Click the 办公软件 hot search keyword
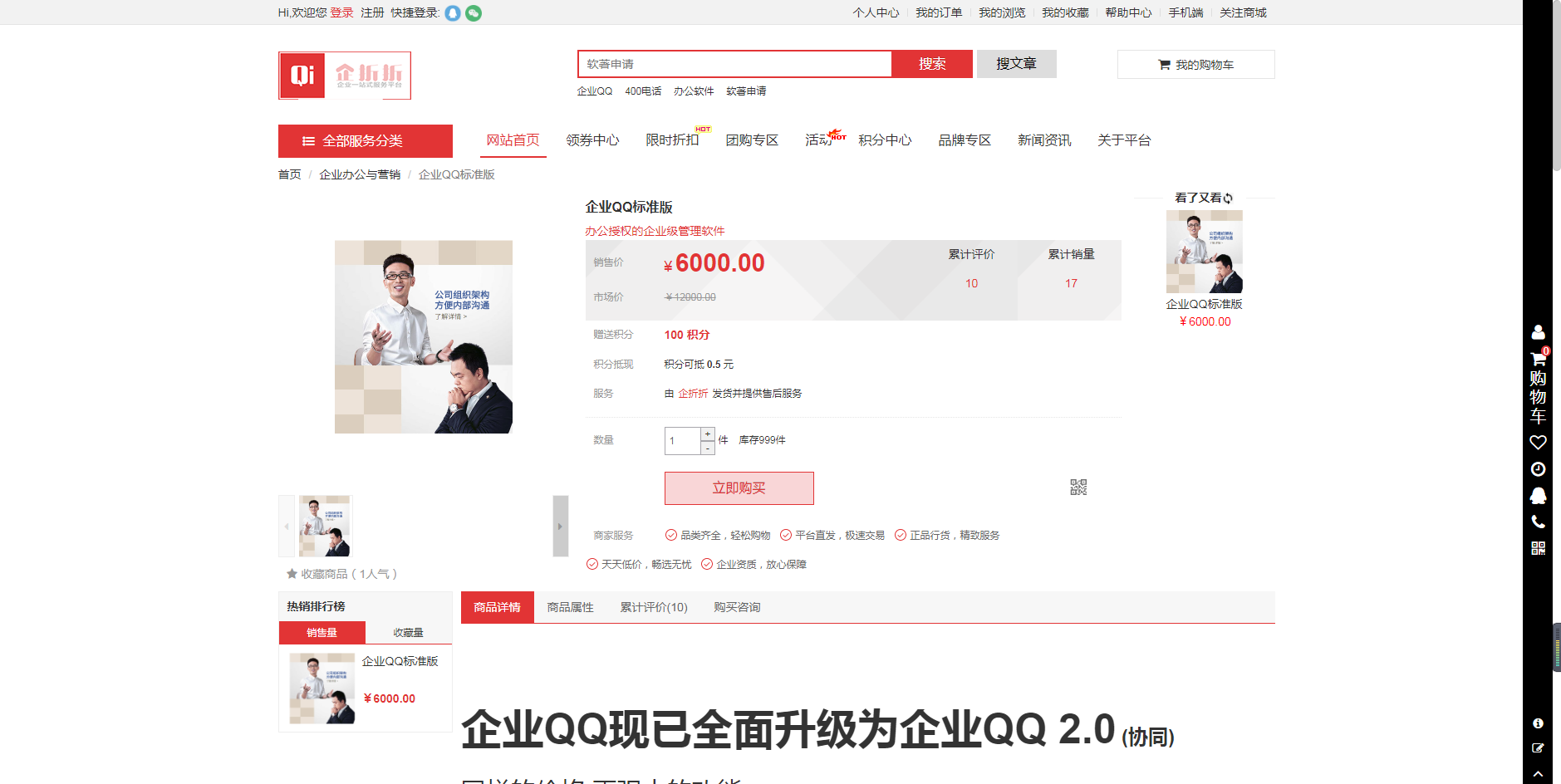1561x784 pixels. [x=694, y=91]
